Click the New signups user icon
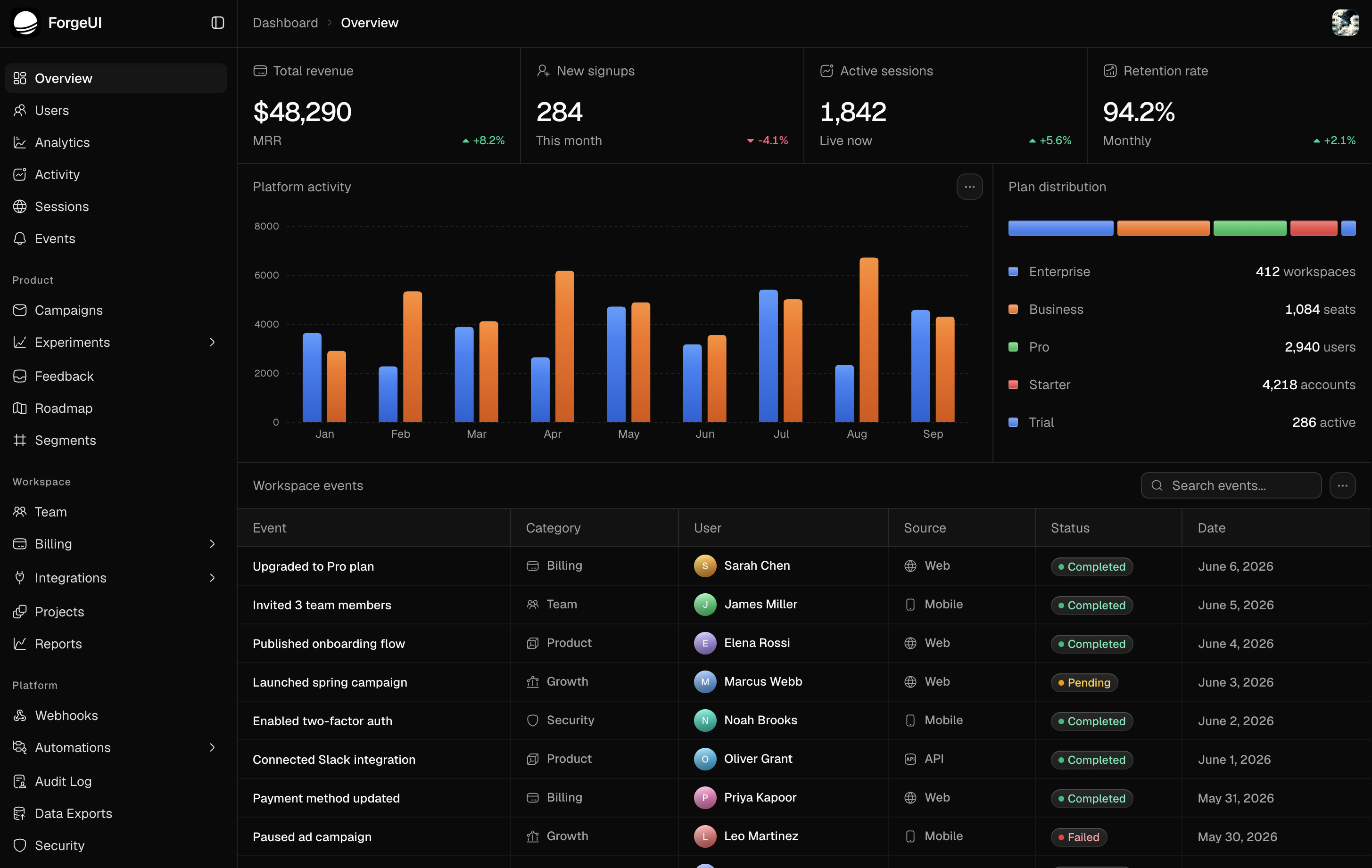This screenshot has width=1372, height=868. (543, 71)
